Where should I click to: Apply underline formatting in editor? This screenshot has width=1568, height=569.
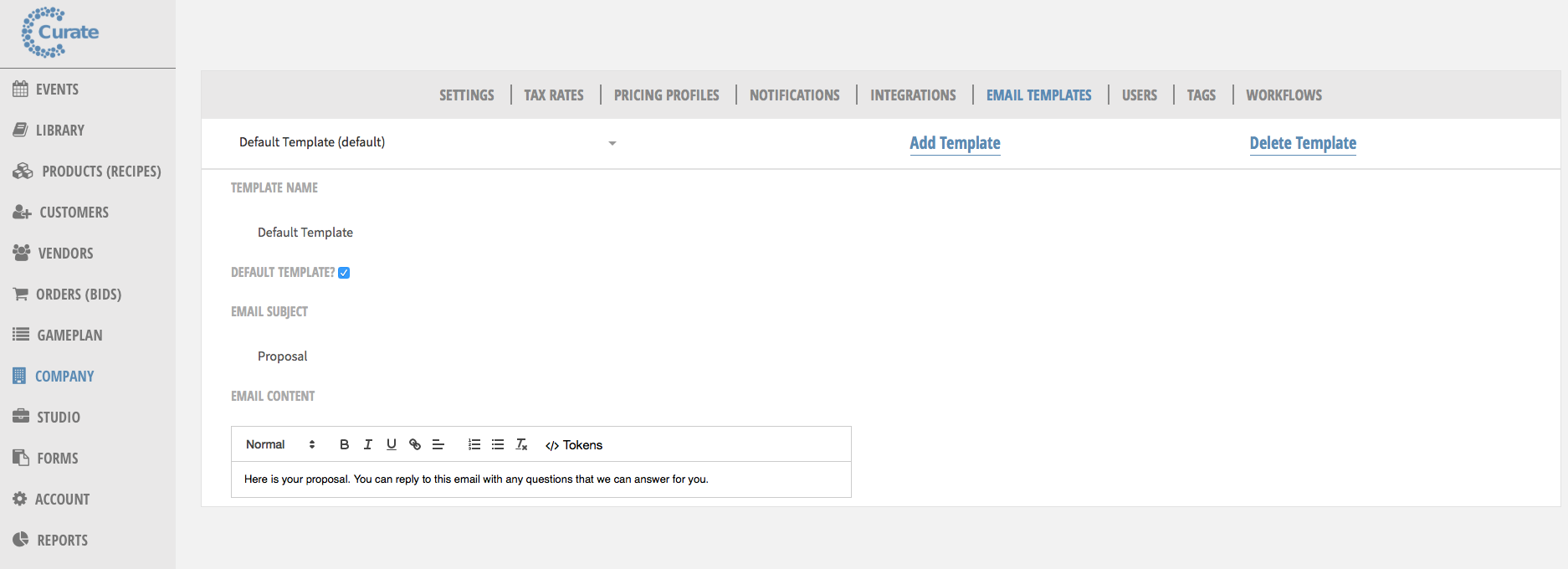(x=392, y=444)
